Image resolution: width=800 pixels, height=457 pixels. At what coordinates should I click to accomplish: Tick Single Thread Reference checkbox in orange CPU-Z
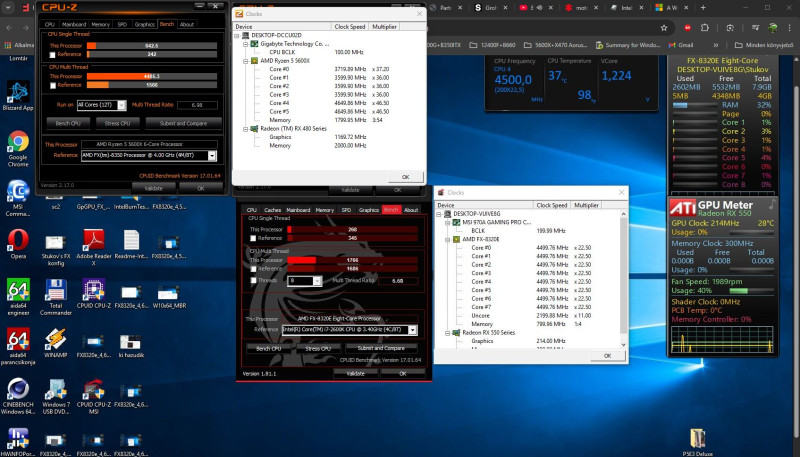[53, 55]
